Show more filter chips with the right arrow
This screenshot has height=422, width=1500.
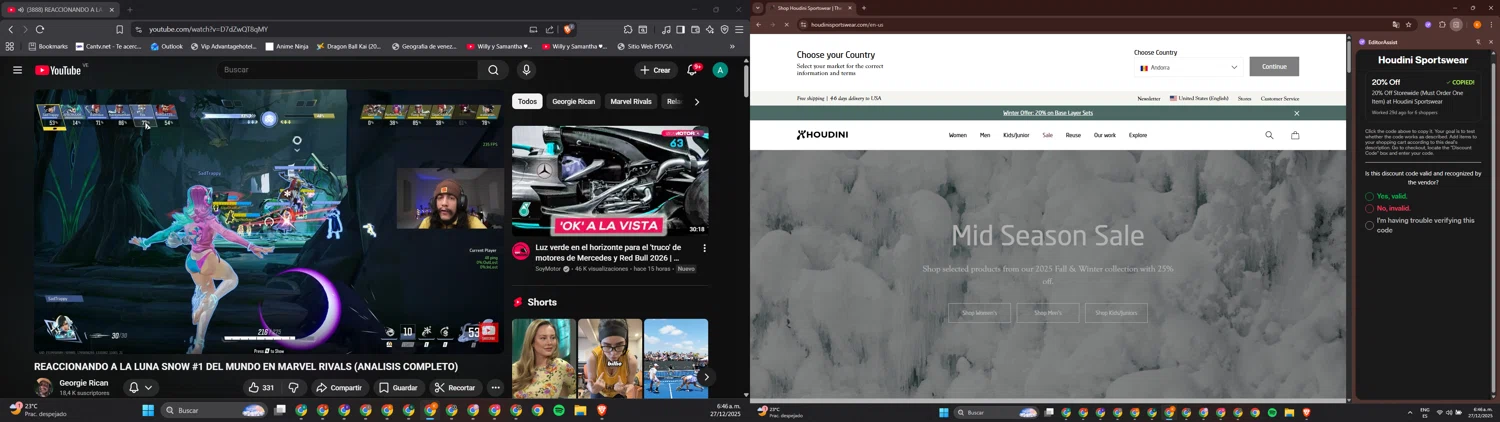(x=697, y=101)
